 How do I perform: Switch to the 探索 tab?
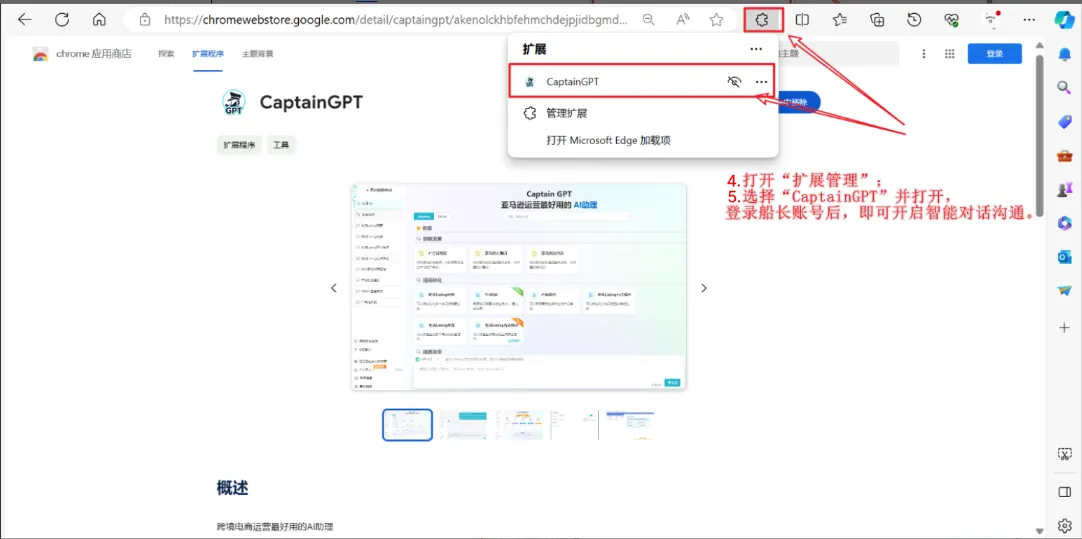coord(166,53)
